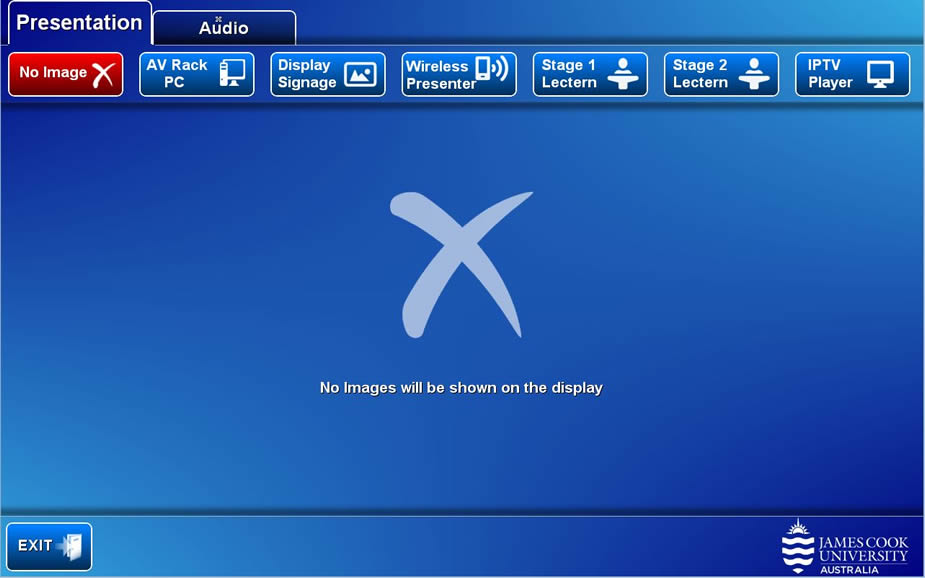
Task: Click the 'No Images will be shown' message
Action: [x=461, y=388]
